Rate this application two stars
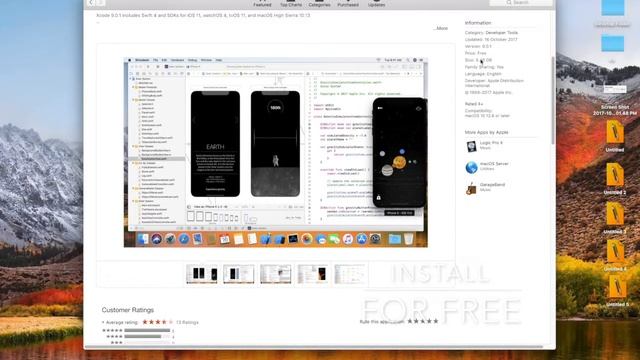The image size is (640, 360). tap(416, 321)
